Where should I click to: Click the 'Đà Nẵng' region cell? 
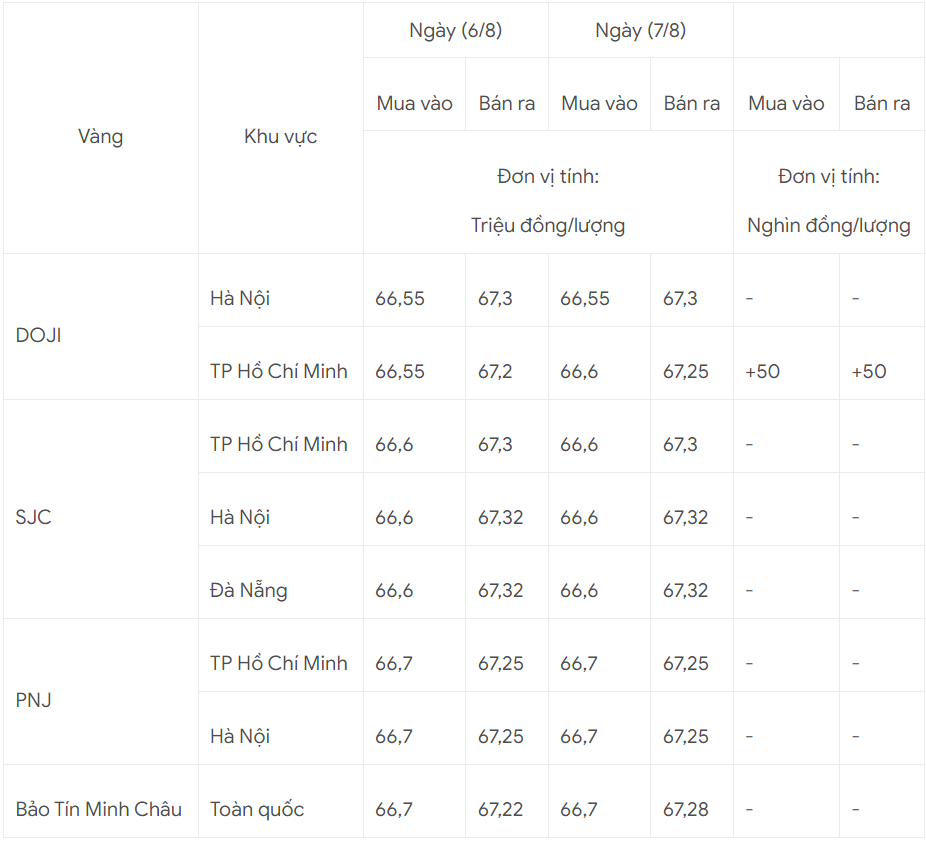click(249, 590)
